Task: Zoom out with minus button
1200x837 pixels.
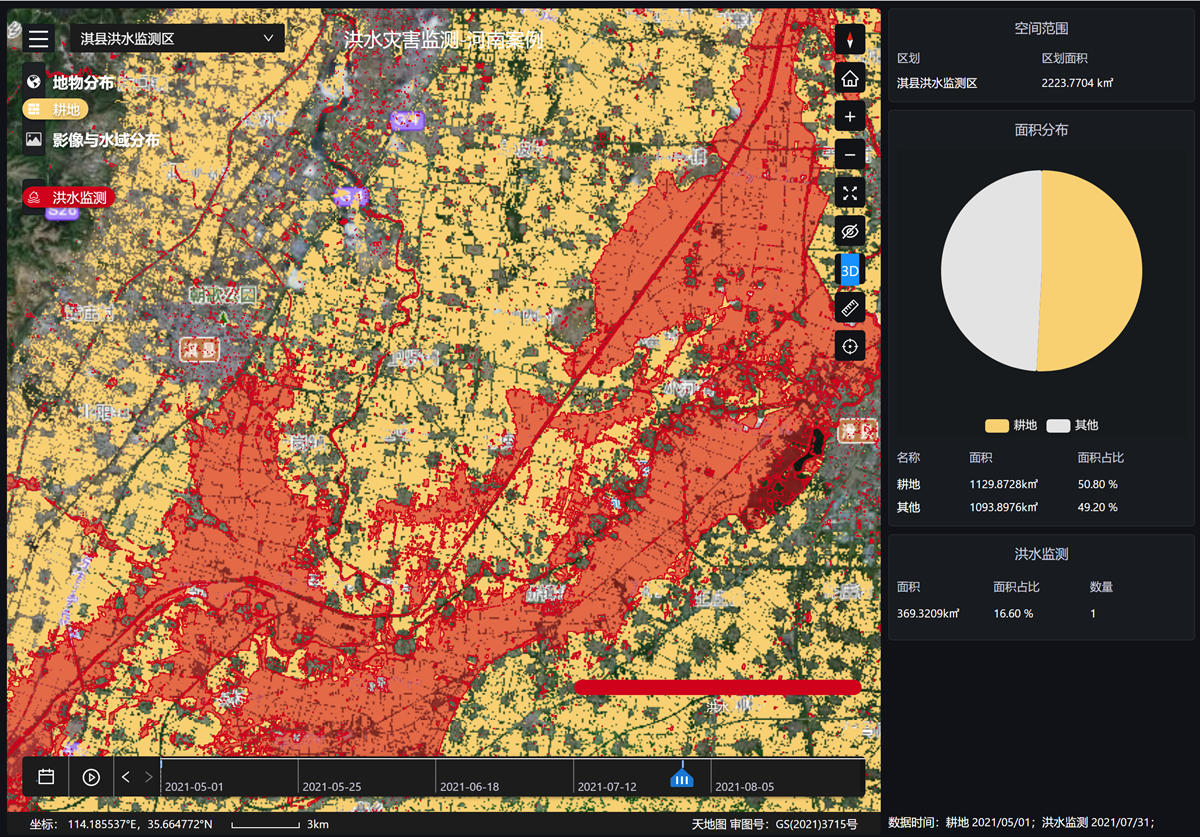Action: [850, 155]
